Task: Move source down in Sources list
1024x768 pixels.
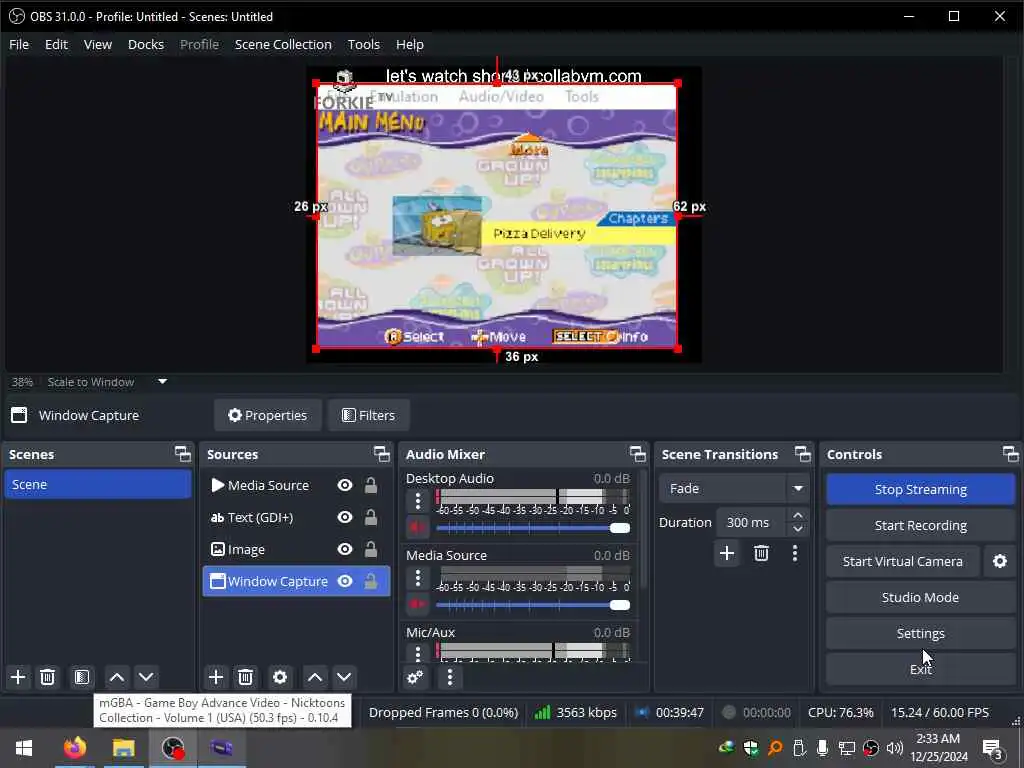Action: tap(344, 677)
